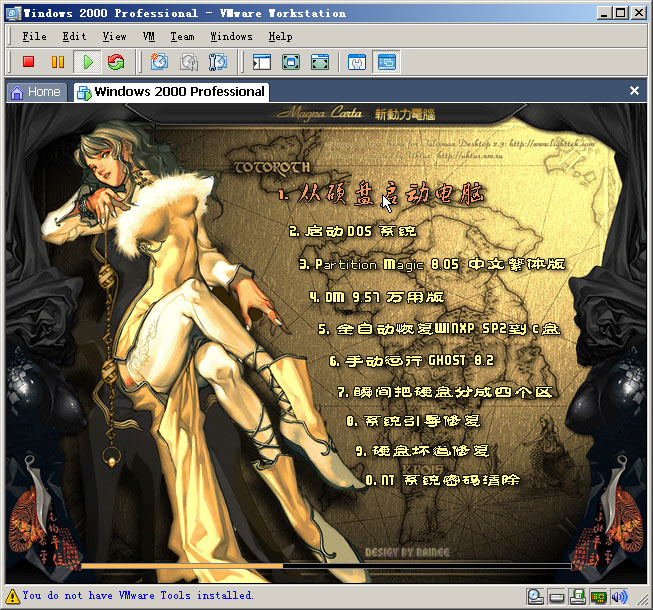Take a snapshot using the snapshot icon

[159, 62]
